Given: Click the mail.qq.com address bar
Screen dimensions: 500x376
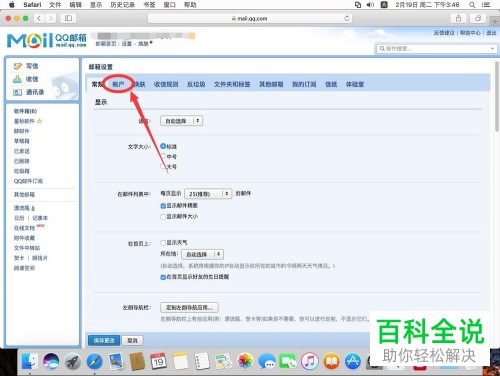Looking at the screenshot, I should [250, 18].
